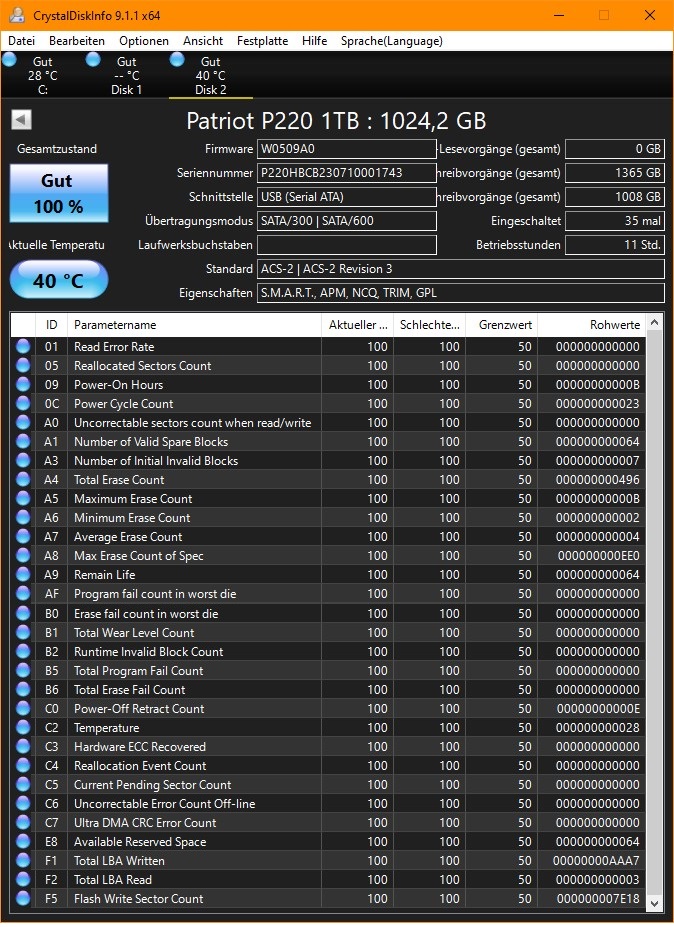Click the 40 °C temperature button
The image size is (674, 927).
pyautogui.click(x=59, y=280)
